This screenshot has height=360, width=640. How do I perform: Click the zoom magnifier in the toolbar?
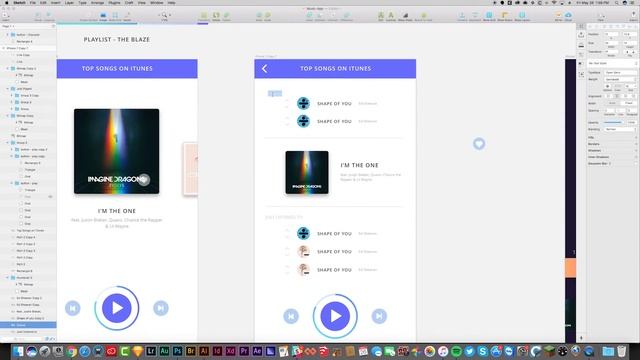pyautogui.click(x=164, y=15)
